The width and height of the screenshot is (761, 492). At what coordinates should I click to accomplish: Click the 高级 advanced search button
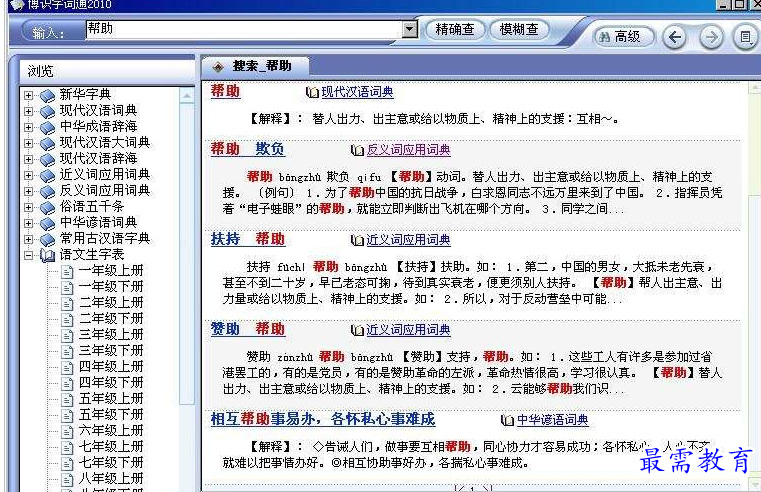pos(624,37)
